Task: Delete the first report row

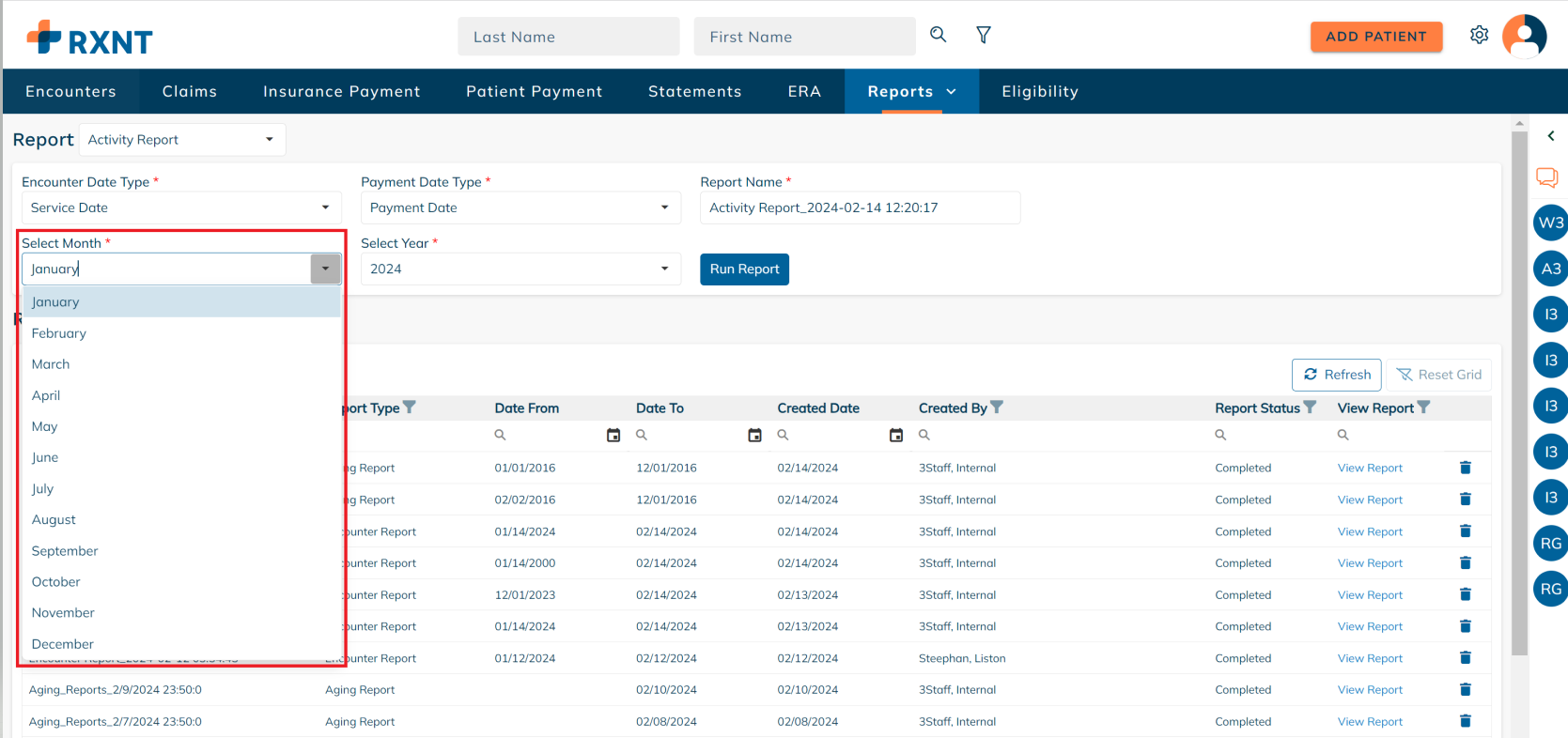Action: tap(1465, 468)
